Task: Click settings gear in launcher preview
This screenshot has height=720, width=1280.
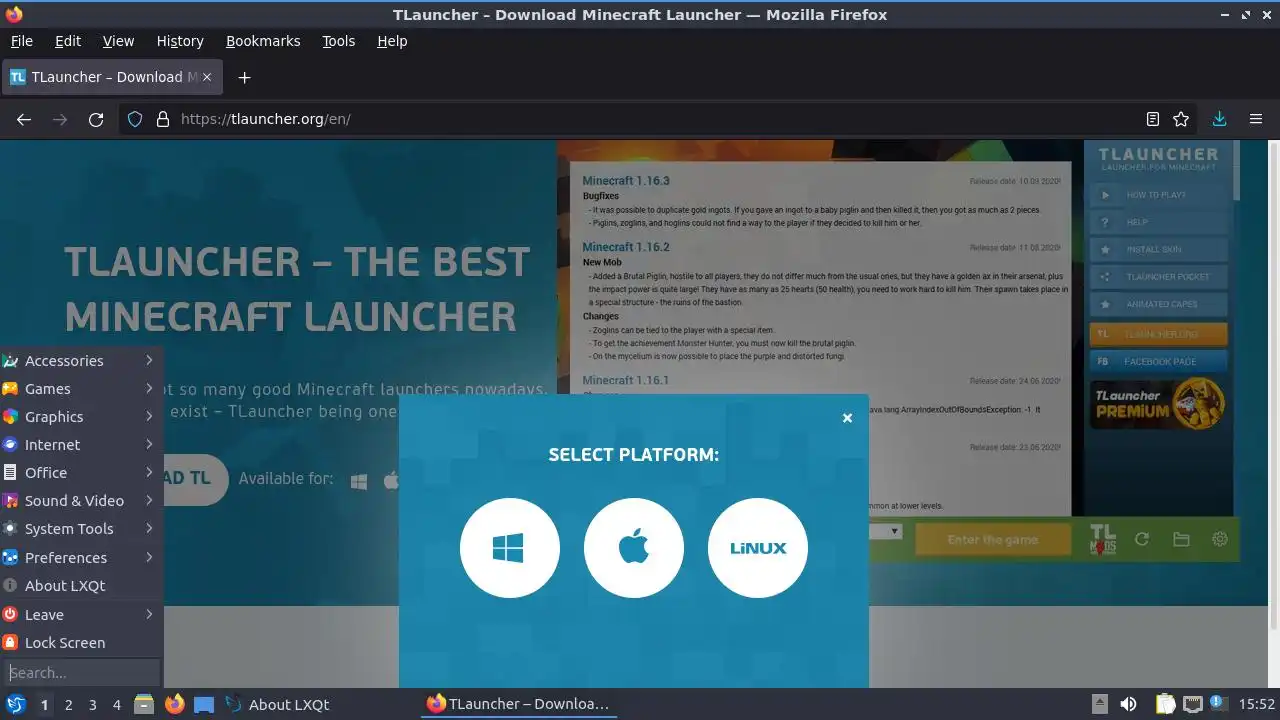Action: tap(1220, 540)
